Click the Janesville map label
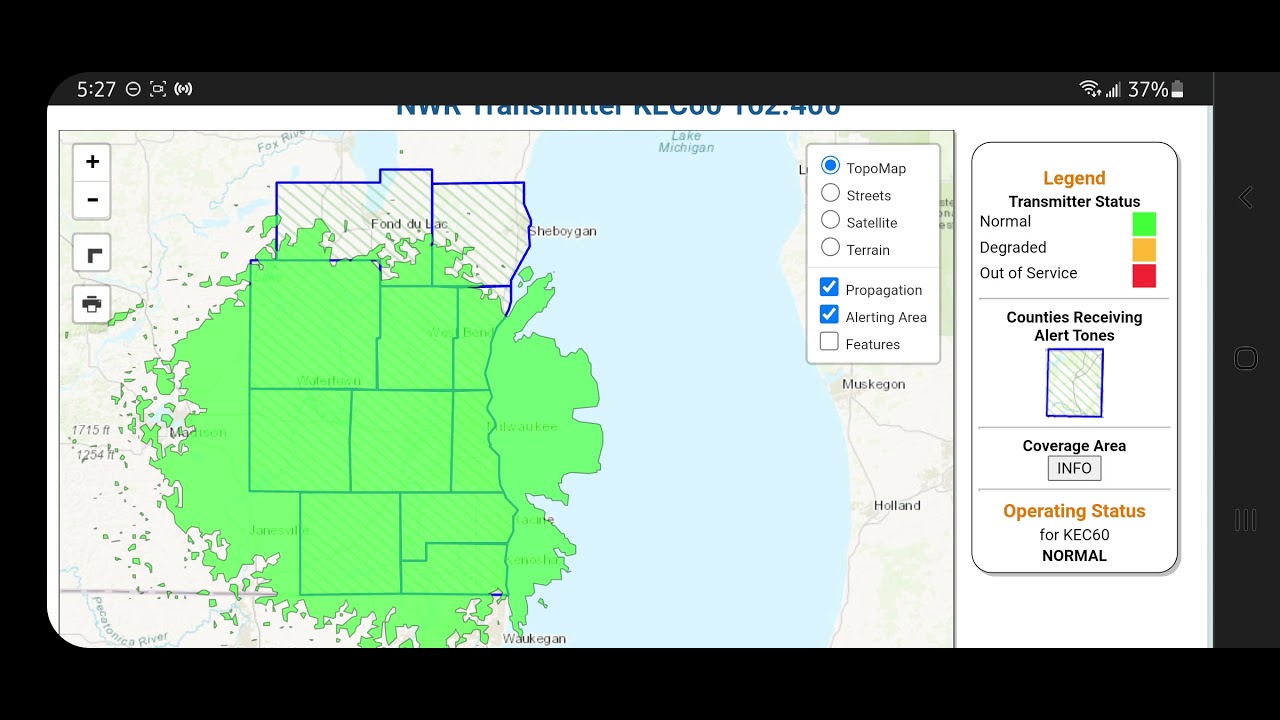The image size is (1280, 720). coord(279,530)
